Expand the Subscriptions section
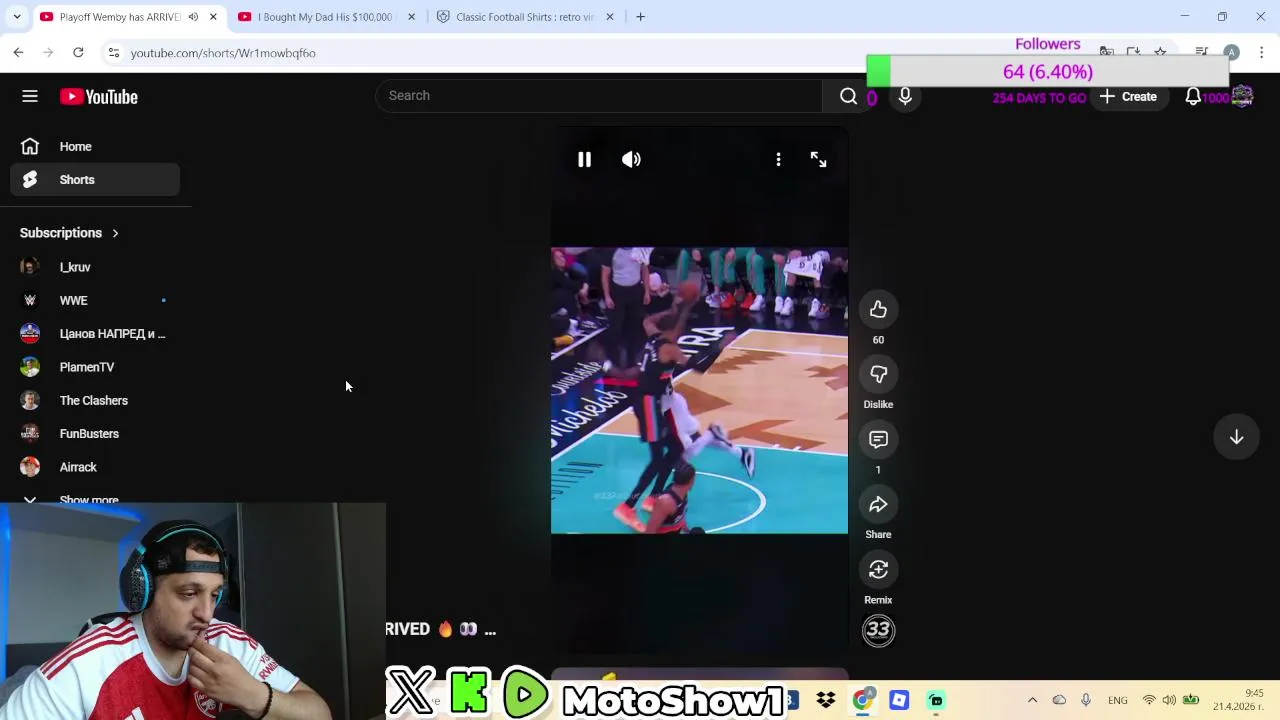This screenshot has height=720, width=1280. click(70, 233)
